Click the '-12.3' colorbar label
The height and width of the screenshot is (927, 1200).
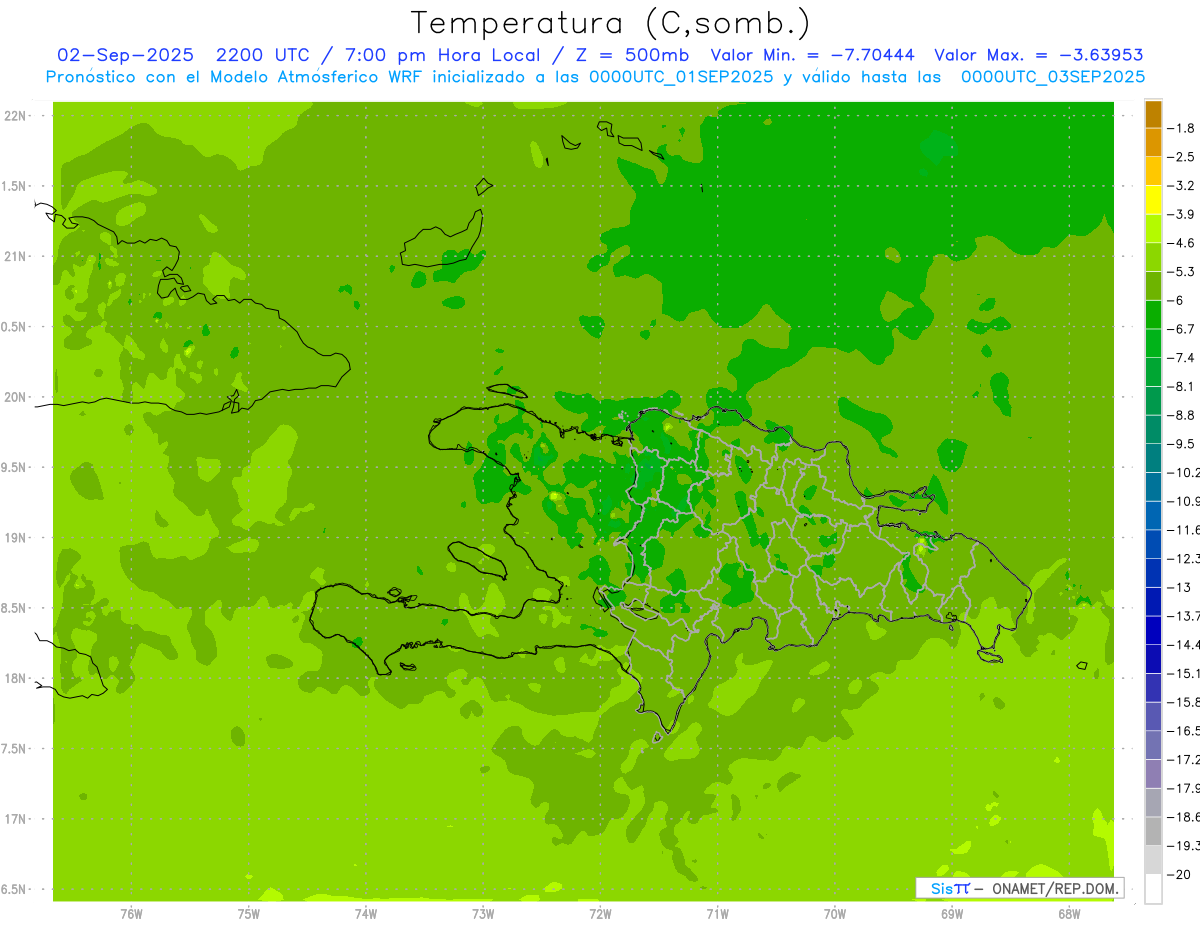click(1184, 558)
